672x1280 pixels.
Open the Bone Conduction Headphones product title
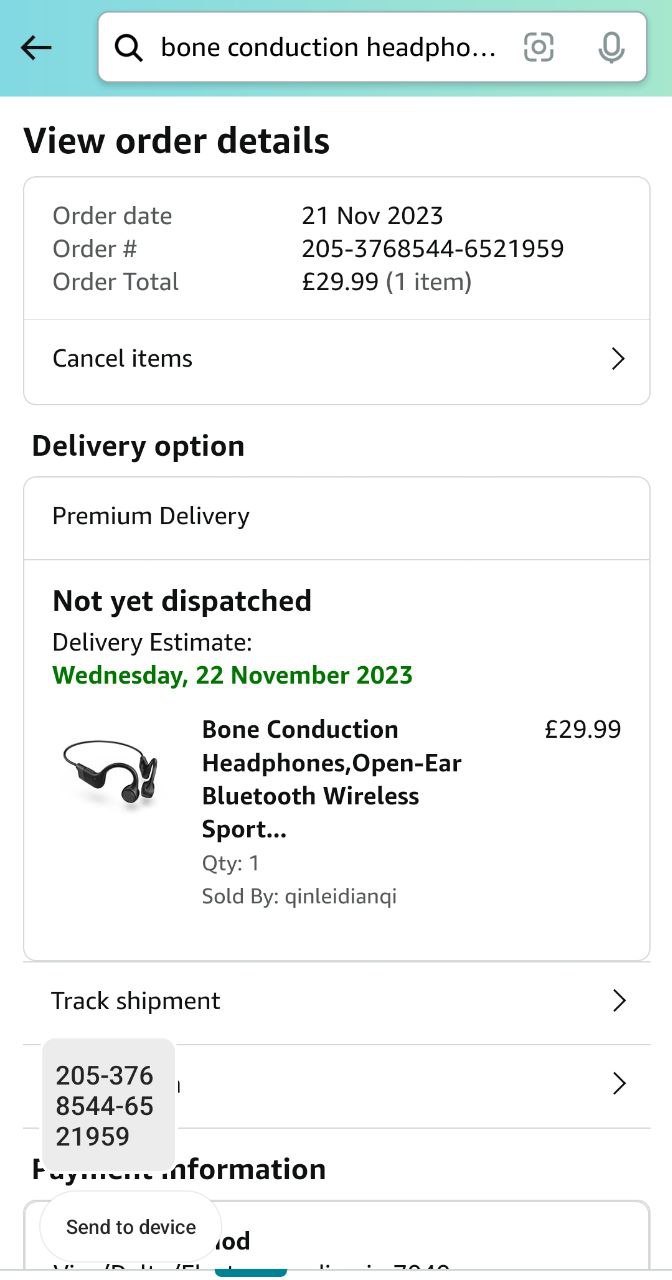[331, 779]
